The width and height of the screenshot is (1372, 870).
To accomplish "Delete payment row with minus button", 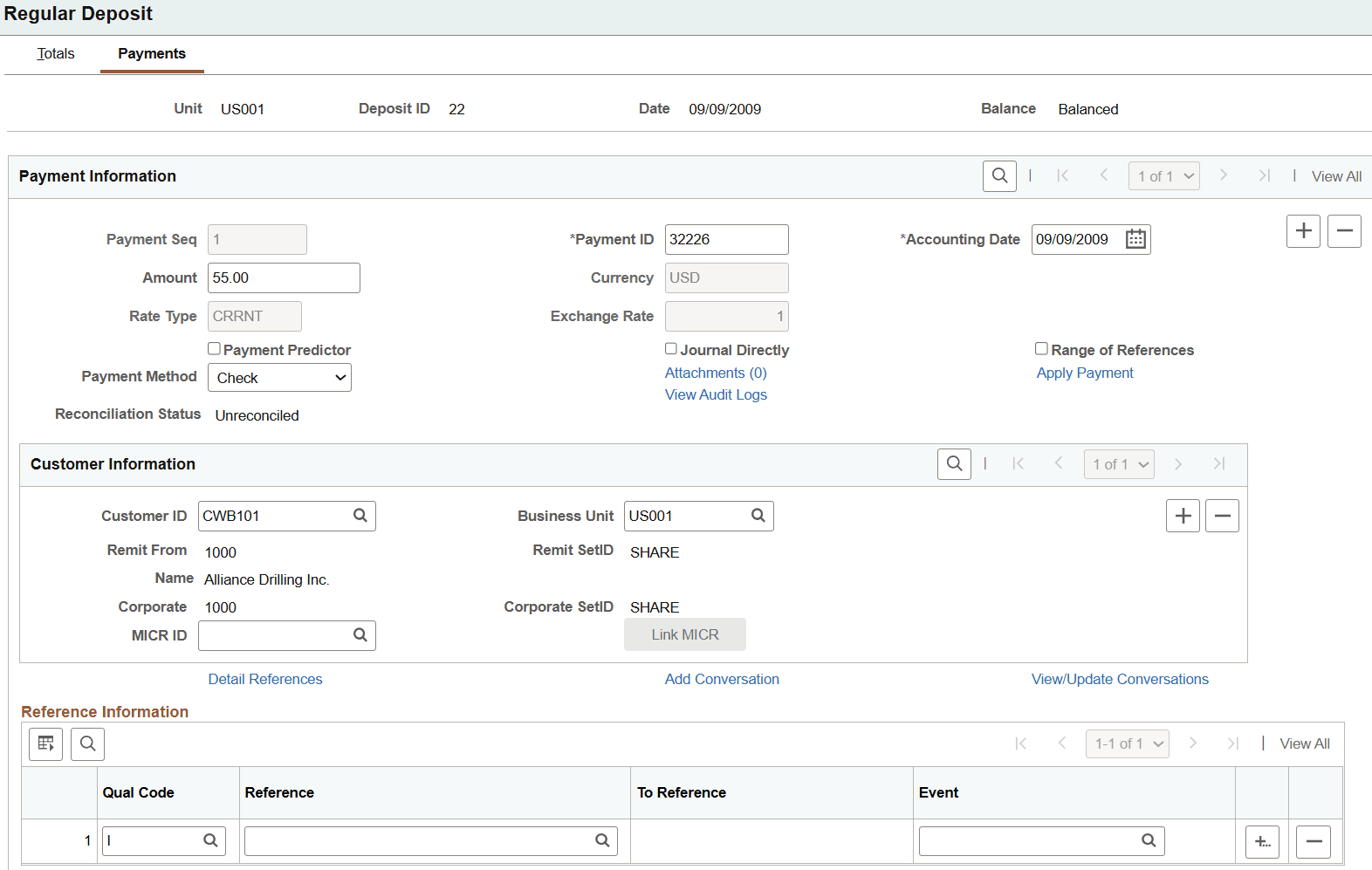I will coord(1344,231).
